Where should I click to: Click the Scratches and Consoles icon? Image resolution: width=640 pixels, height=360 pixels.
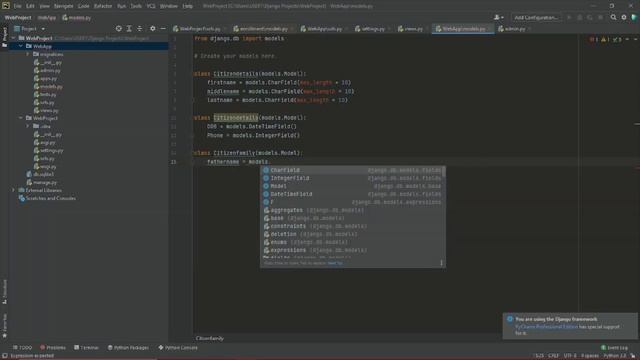tap(22, 198)
